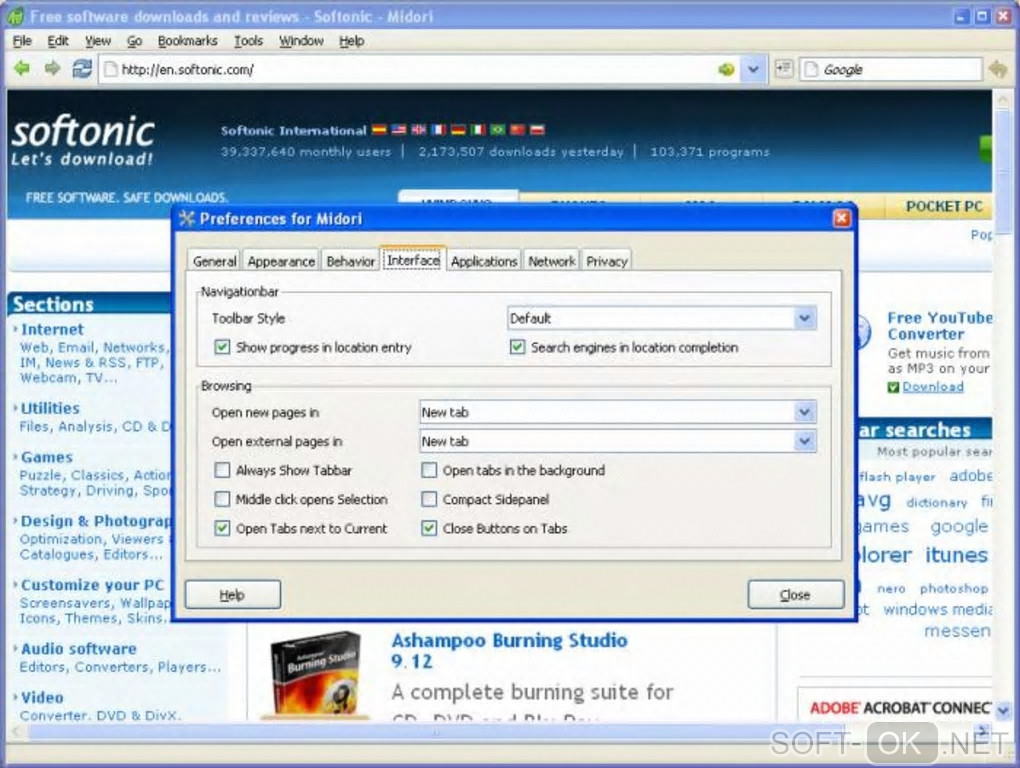The image size is (1020, 768).
Task: Enable Always Show Tabbar
Action: pos(222,470)
